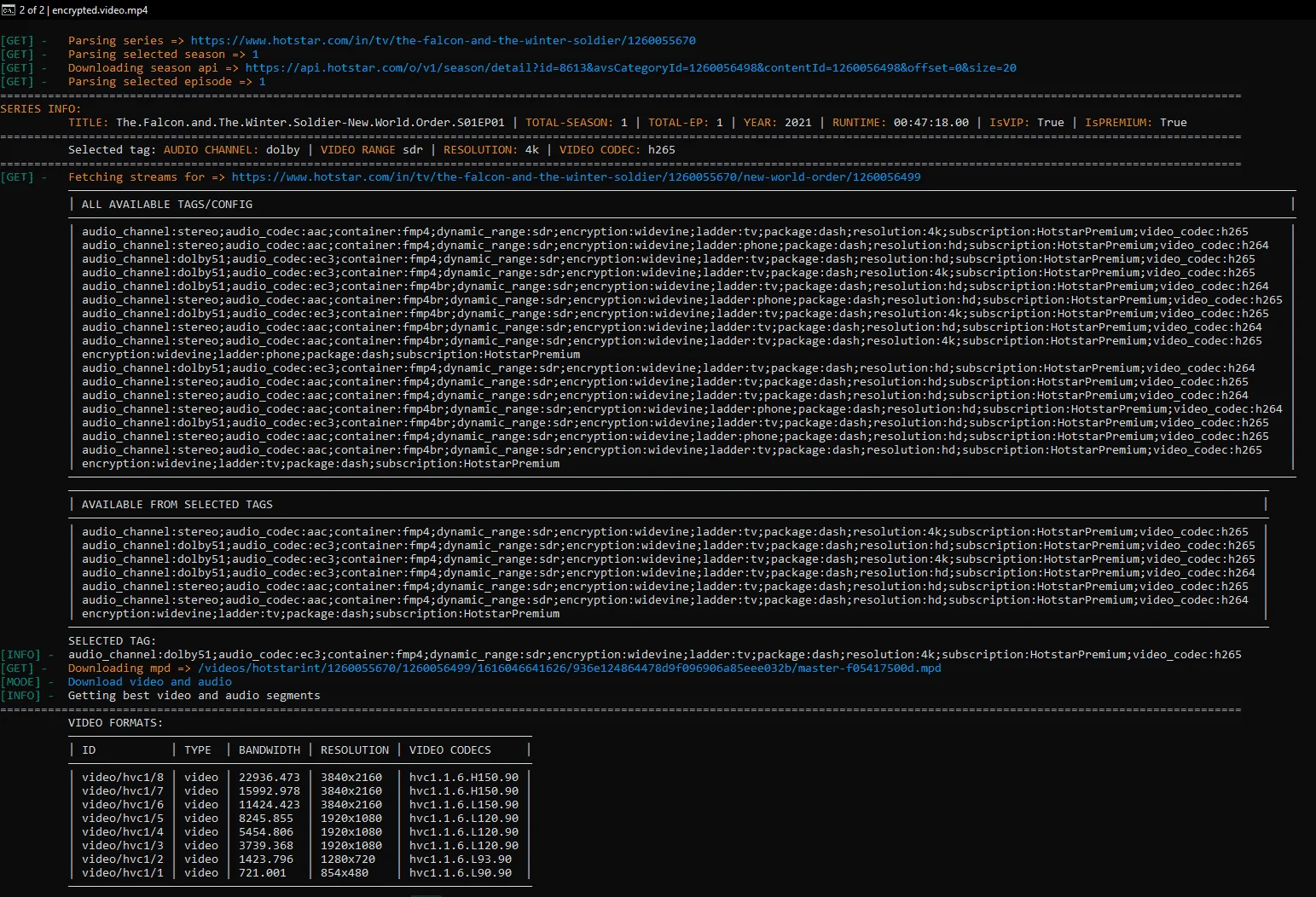The image size is (1316, 897).
Task: Click the bandwidth value '11424.423'
Action: tap(270, 805)
